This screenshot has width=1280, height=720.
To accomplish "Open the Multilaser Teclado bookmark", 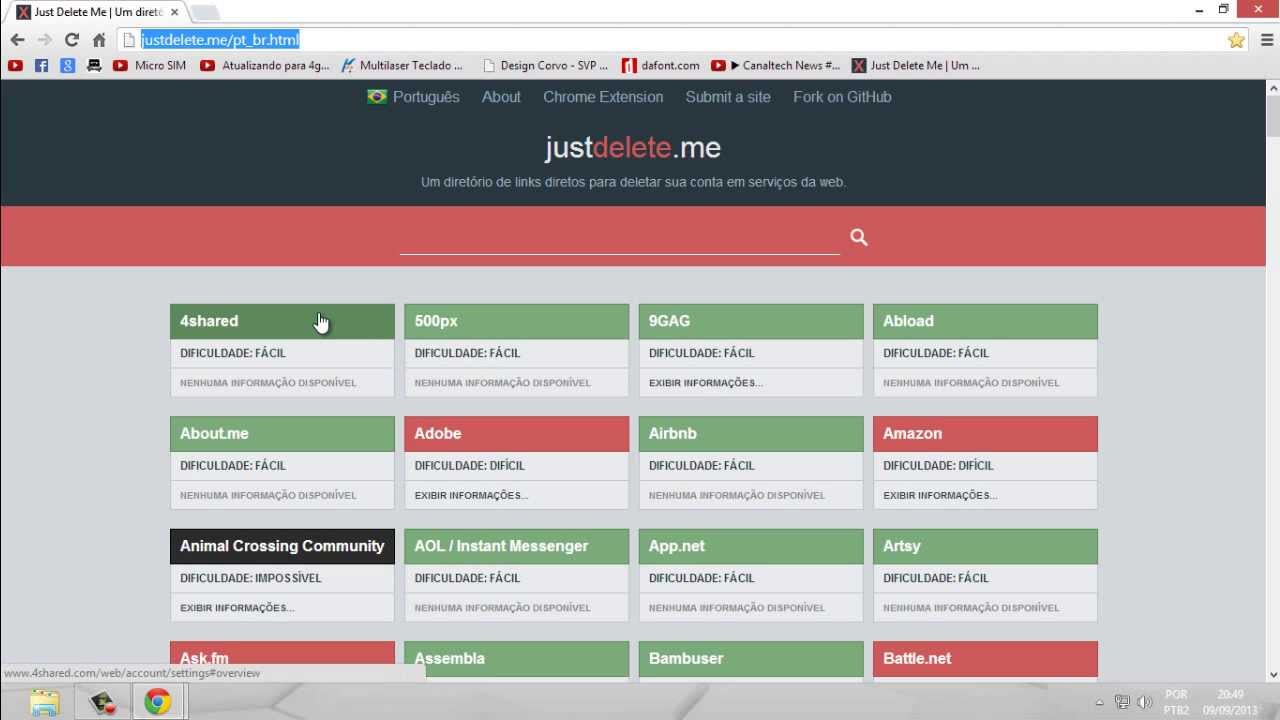I will 402,66.
